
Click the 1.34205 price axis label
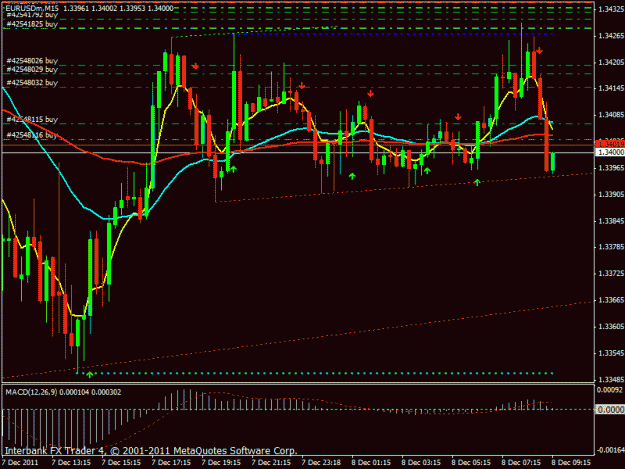click(x=611, y=62)
